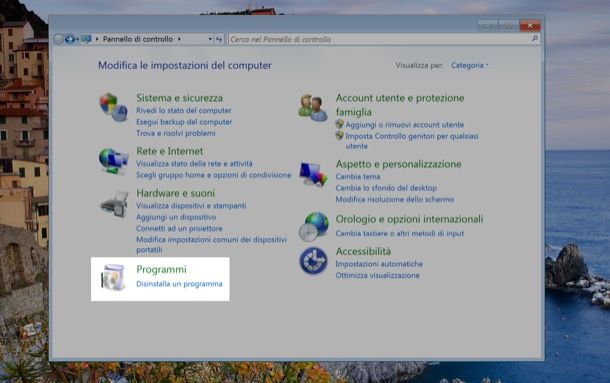Open the Account utente people icon

point(313,108)
